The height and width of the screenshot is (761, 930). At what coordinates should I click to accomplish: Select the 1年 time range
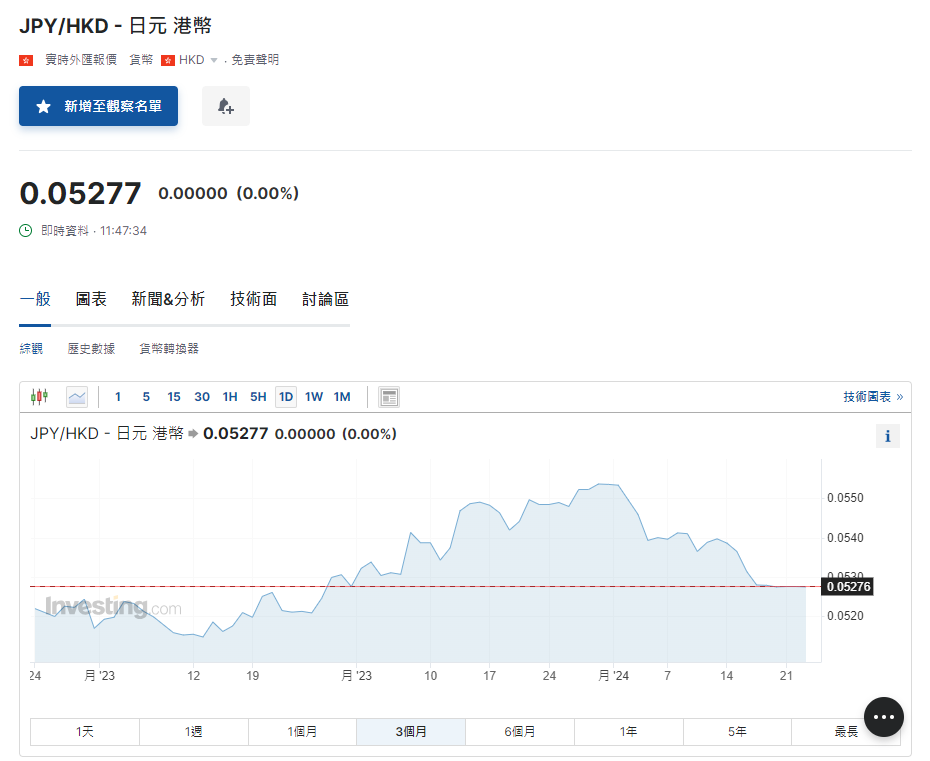(x=628, y=732)
